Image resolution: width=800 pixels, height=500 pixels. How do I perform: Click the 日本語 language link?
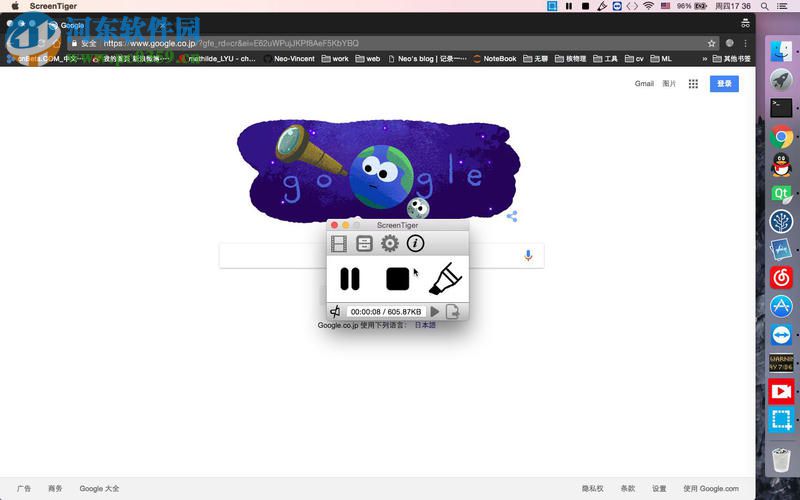click(425, 325)
